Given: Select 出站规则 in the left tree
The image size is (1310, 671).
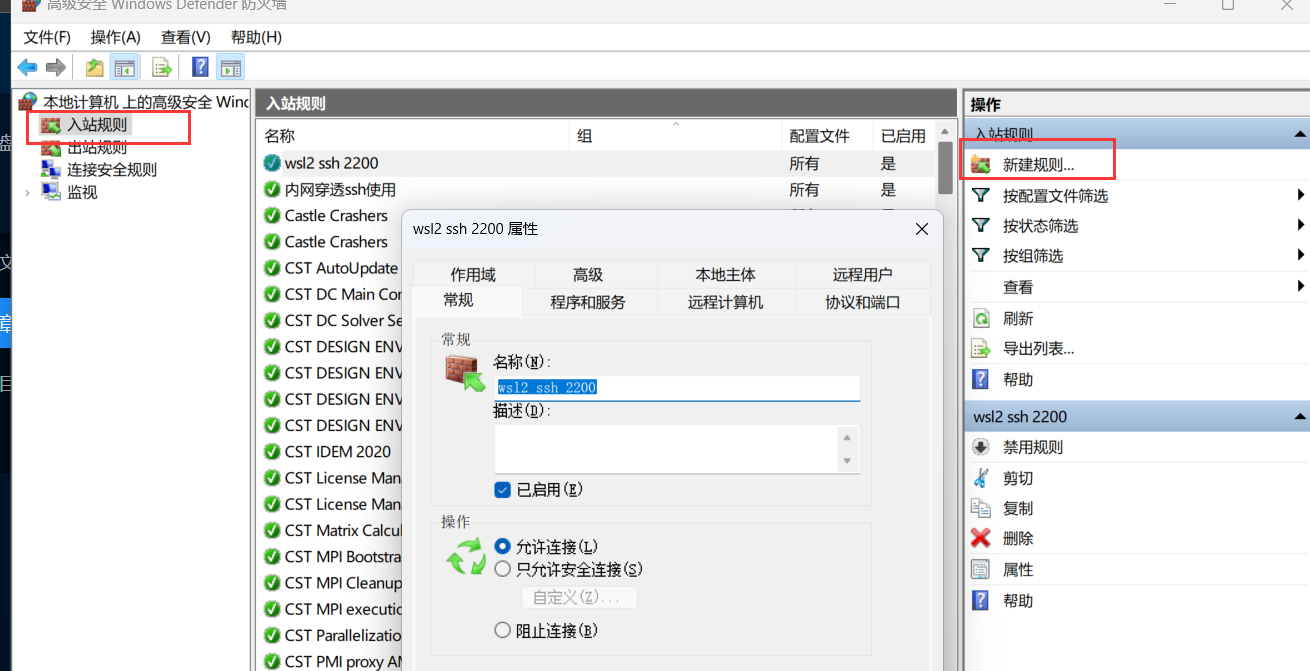Looking at the screenshot, I should tap(97, 148).
